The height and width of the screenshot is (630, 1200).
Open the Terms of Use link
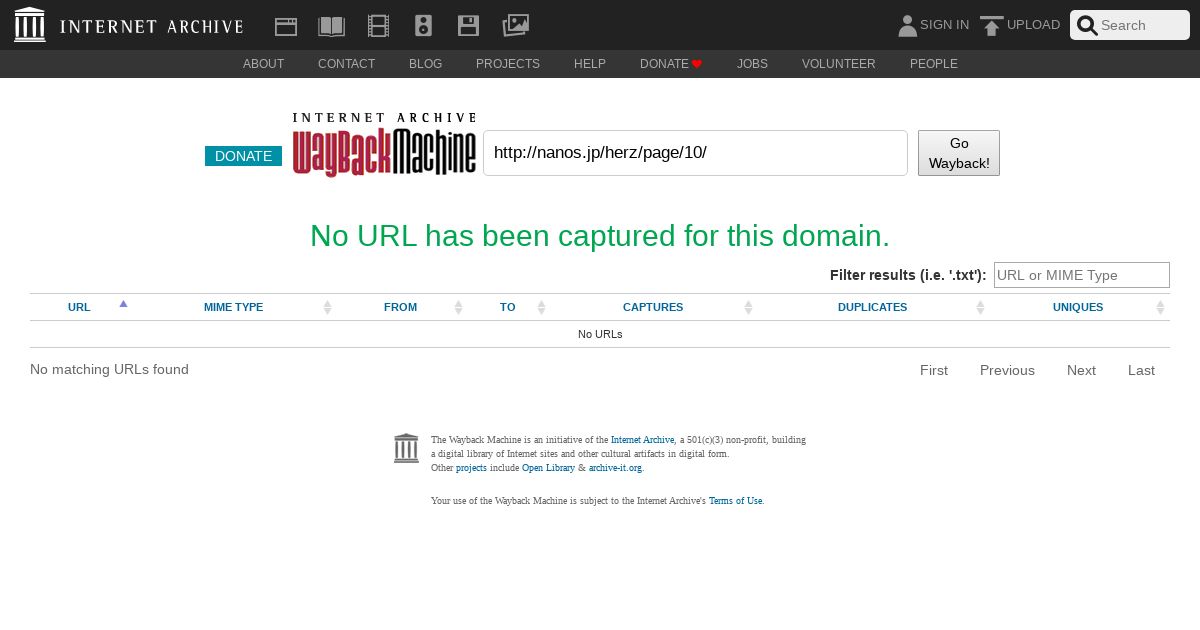tap(735, 501)
